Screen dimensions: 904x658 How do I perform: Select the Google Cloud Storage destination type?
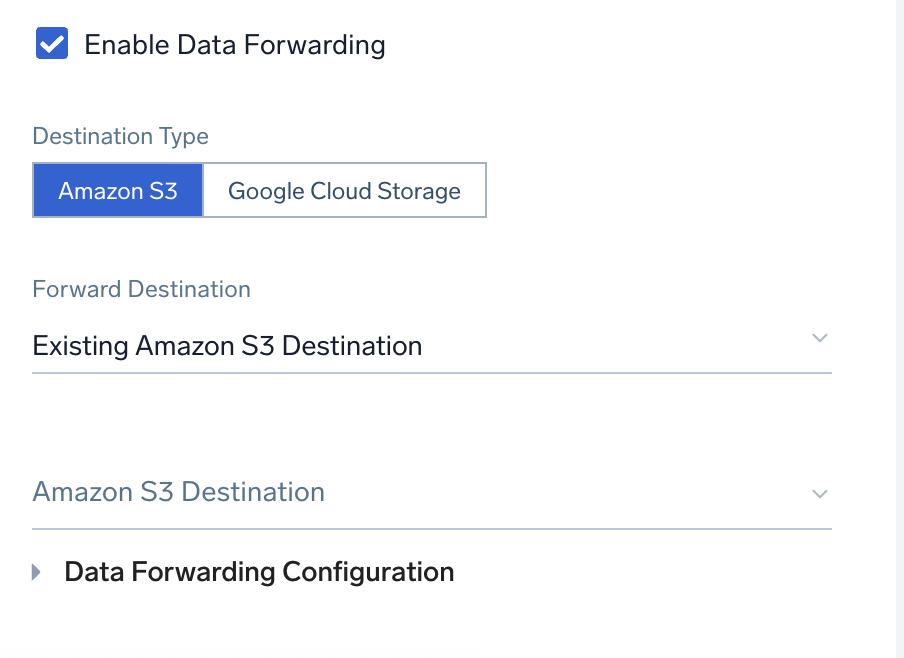[344, 190]
